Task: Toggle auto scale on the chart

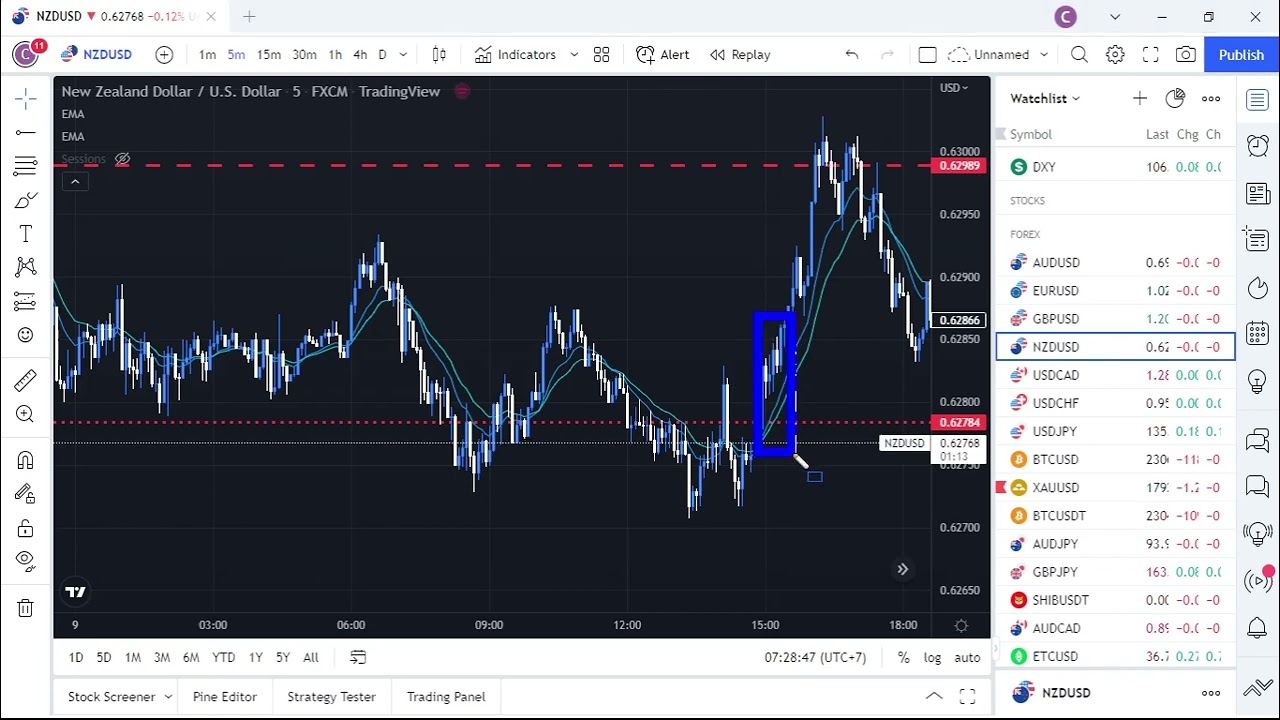Action: 967,657
